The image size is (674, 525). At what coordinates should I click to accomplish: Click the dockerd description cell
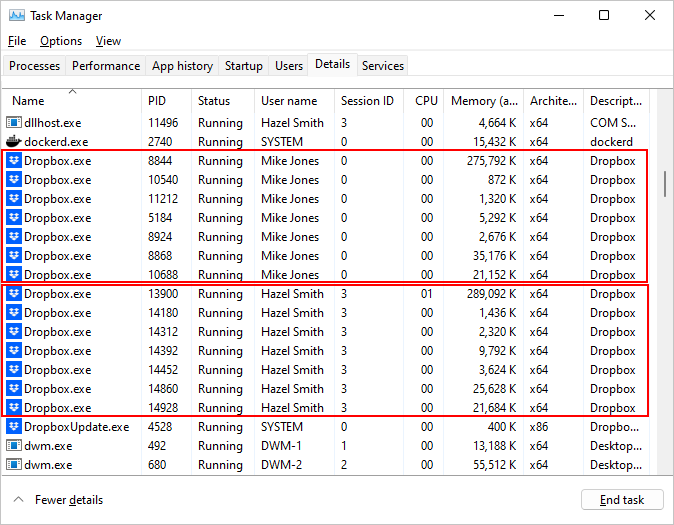click(x=611, y=142)
